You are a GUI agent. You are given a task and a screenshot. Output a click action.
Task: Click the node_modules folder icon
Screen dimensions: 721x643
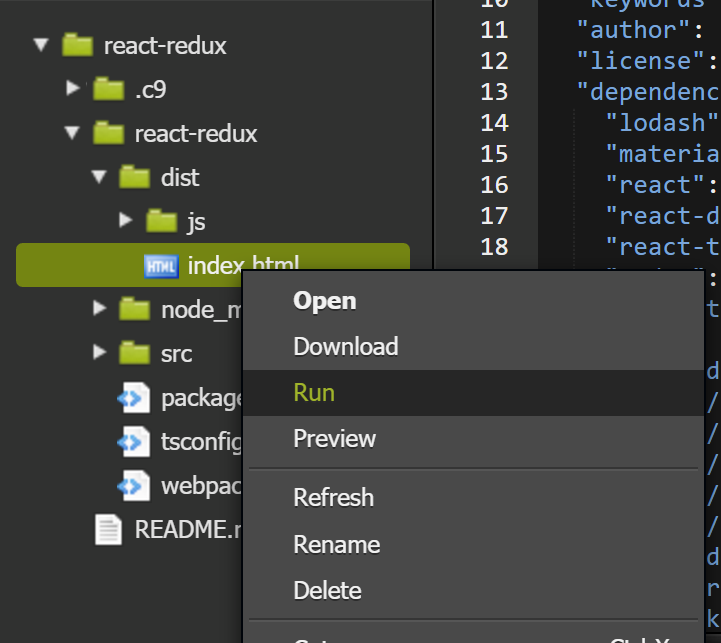134,309
